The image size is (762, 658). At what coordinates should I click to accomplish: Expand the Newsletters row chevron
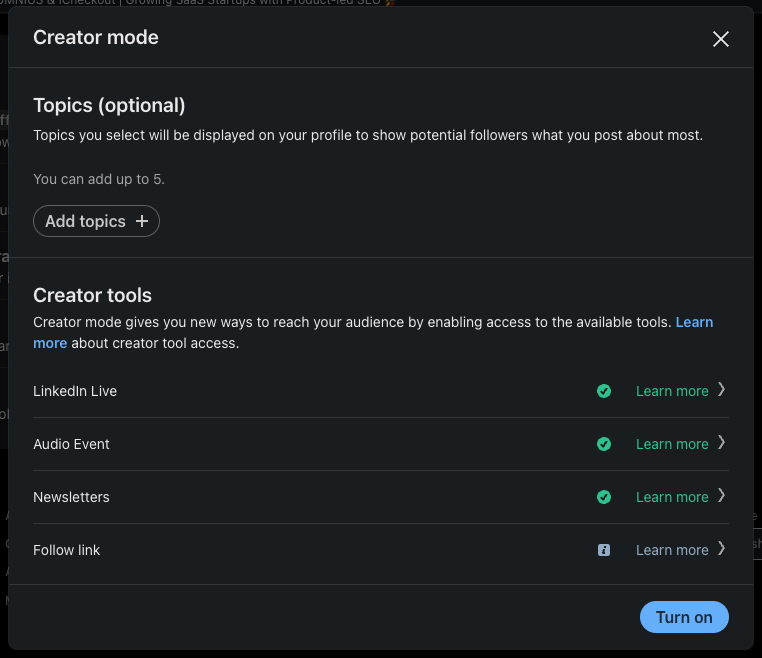(722, 496)
